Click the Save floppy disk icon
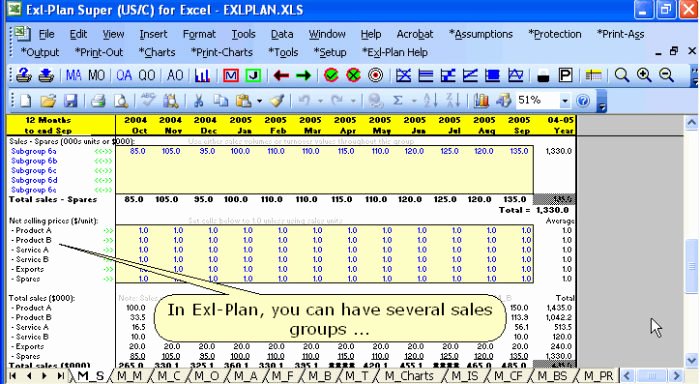This screenshot has width=700, height=384. (71, 101)
